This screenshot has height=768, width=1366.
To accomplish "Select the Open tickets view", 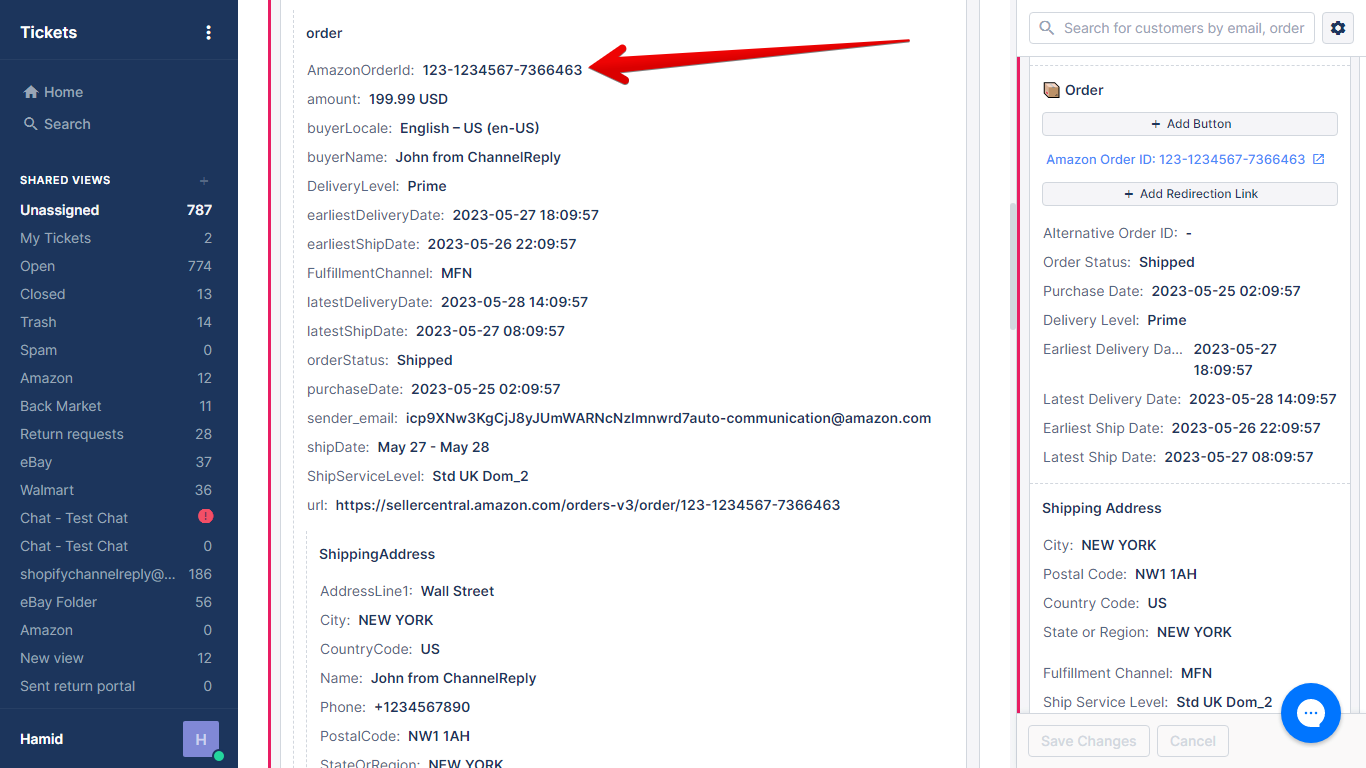I will pyautogui.click(x=116, y=266).
